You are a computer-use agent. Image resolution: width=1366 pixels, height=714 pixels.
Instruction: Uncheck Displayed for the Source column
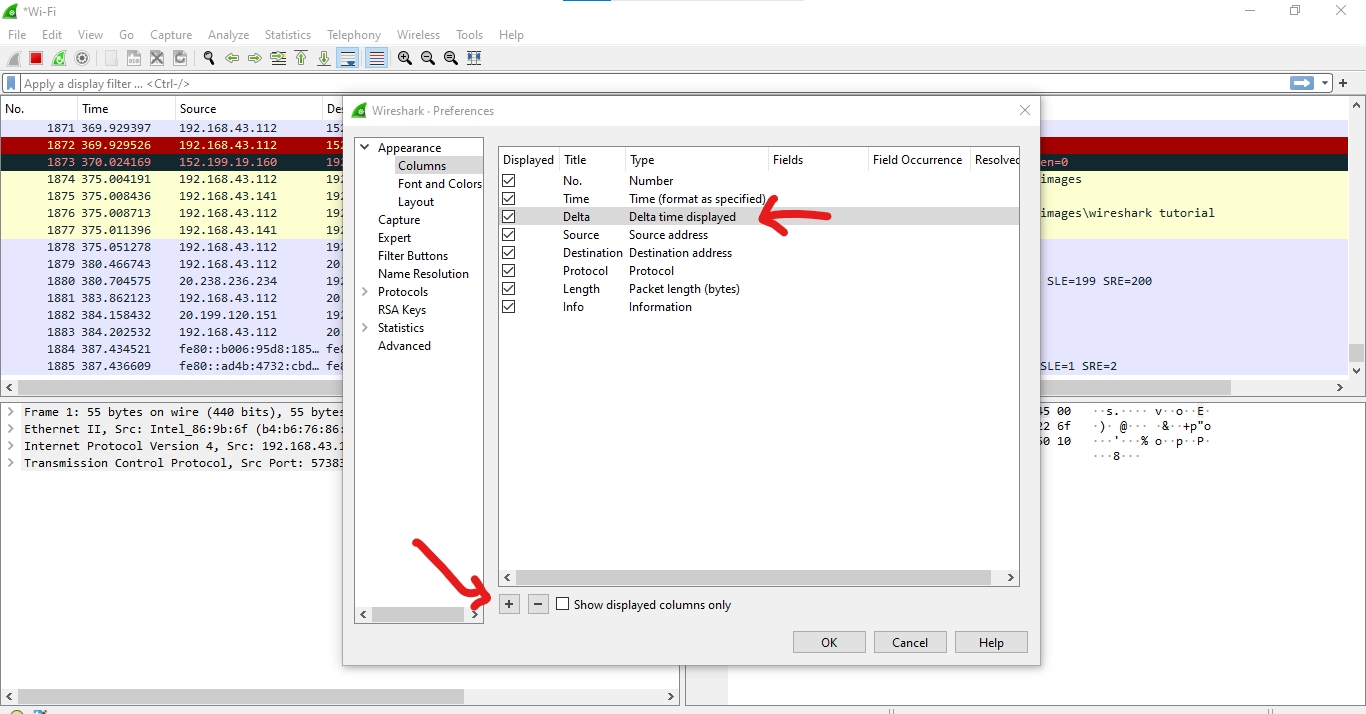[x=509, y=235]
